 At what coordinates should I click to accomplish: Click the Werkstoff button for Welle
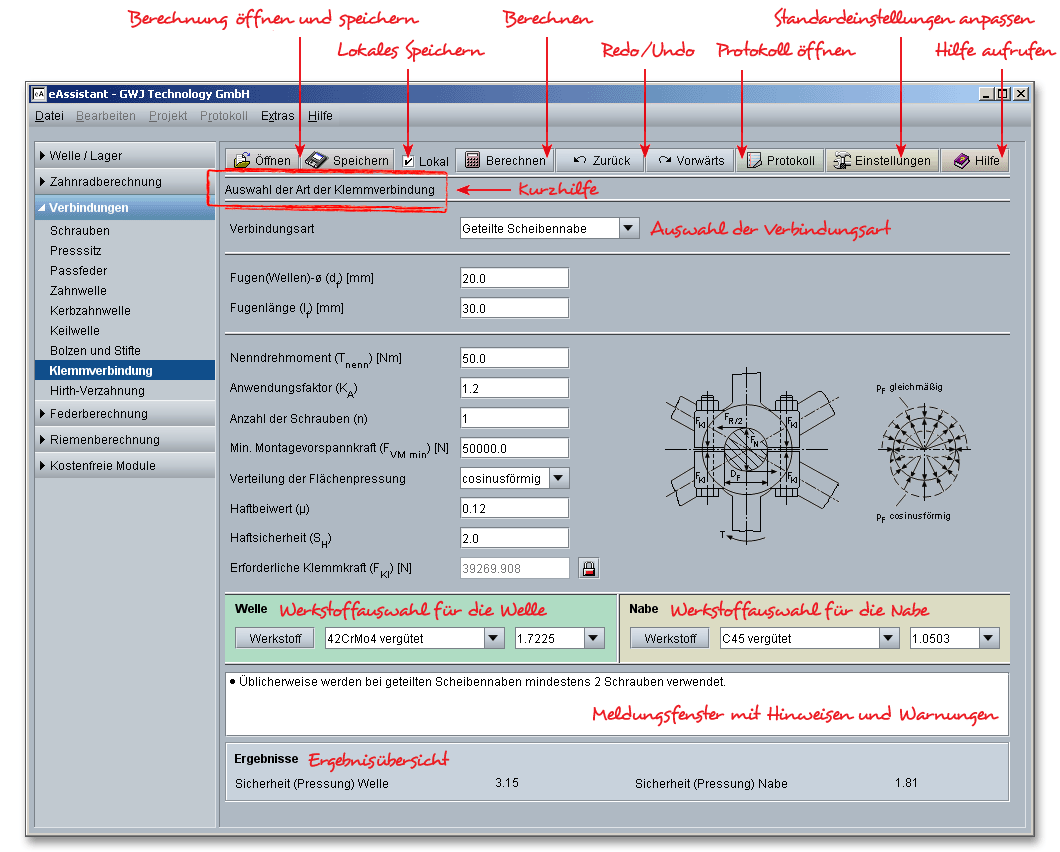coord(275,638)
